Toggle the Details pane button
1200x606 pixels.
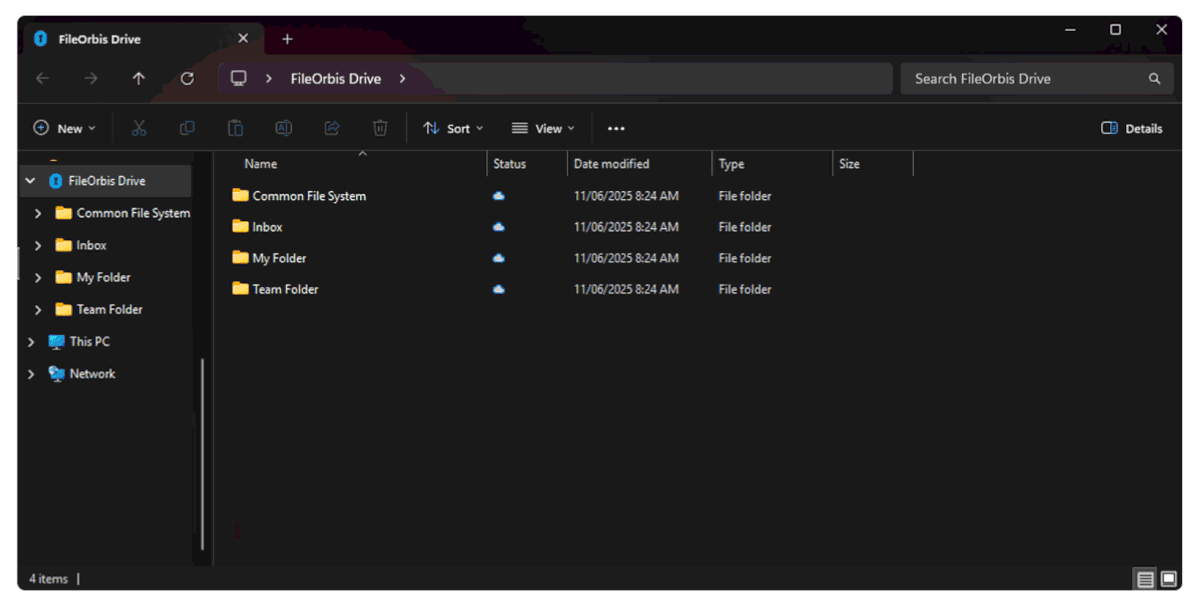click(1132, 128)
